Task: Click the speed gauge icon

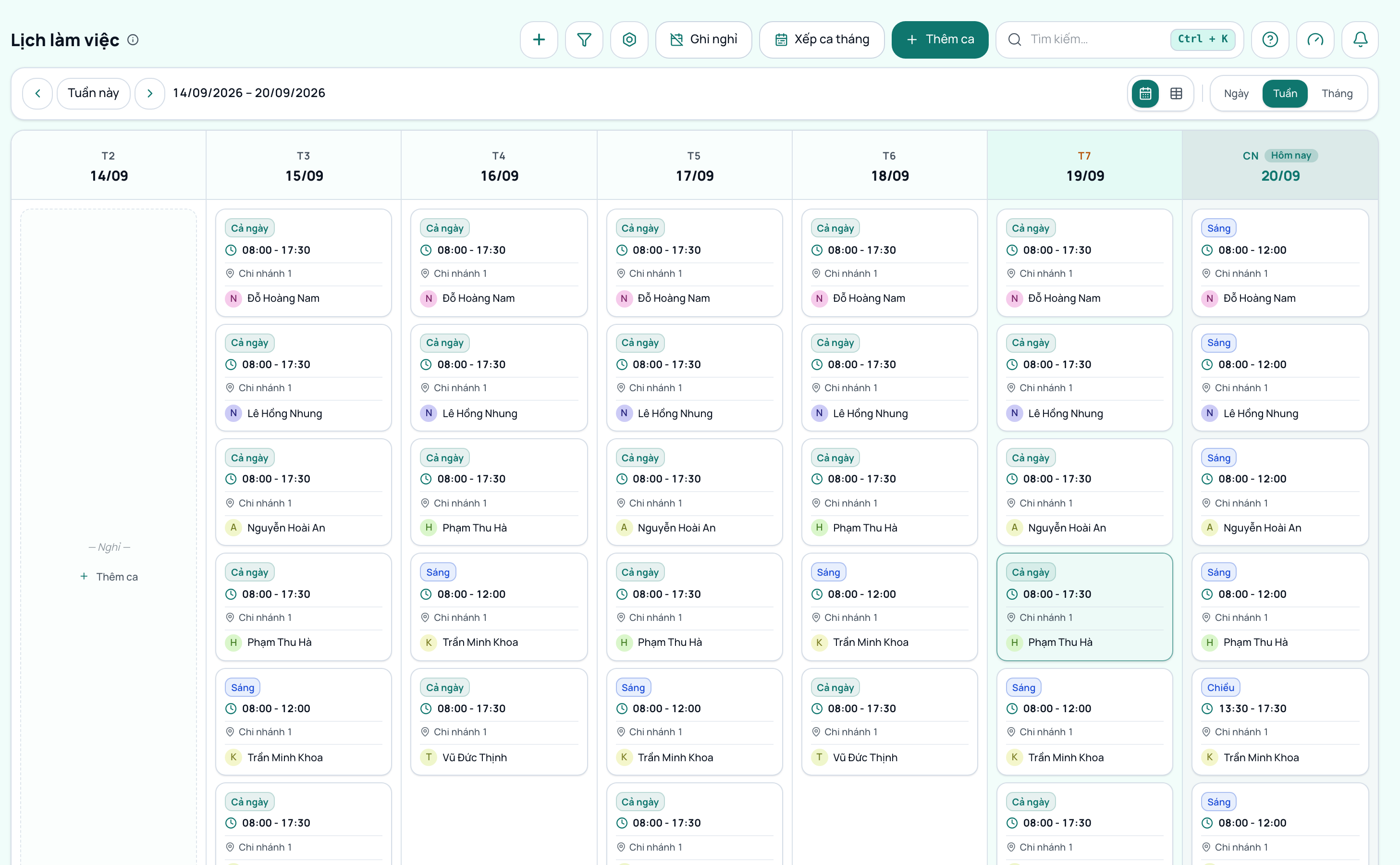Action: click(1315, 39)
